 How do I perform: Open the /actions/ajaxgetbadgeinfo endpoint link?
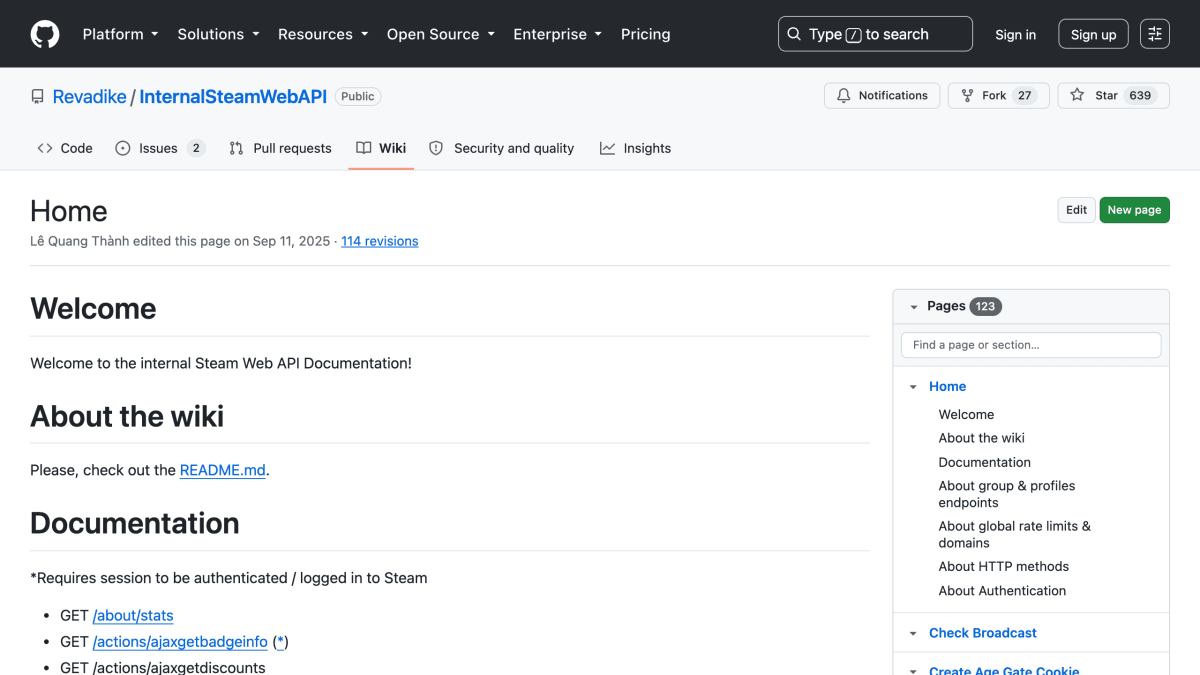coord(180,642)
